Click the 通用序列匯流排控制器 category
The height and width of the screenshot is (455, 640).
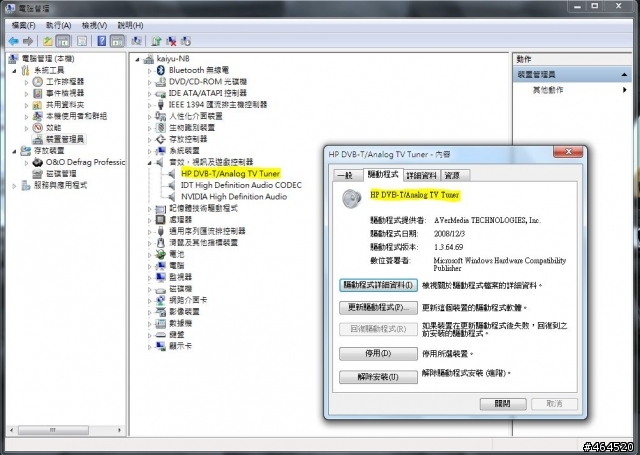[x=207, y=231]
